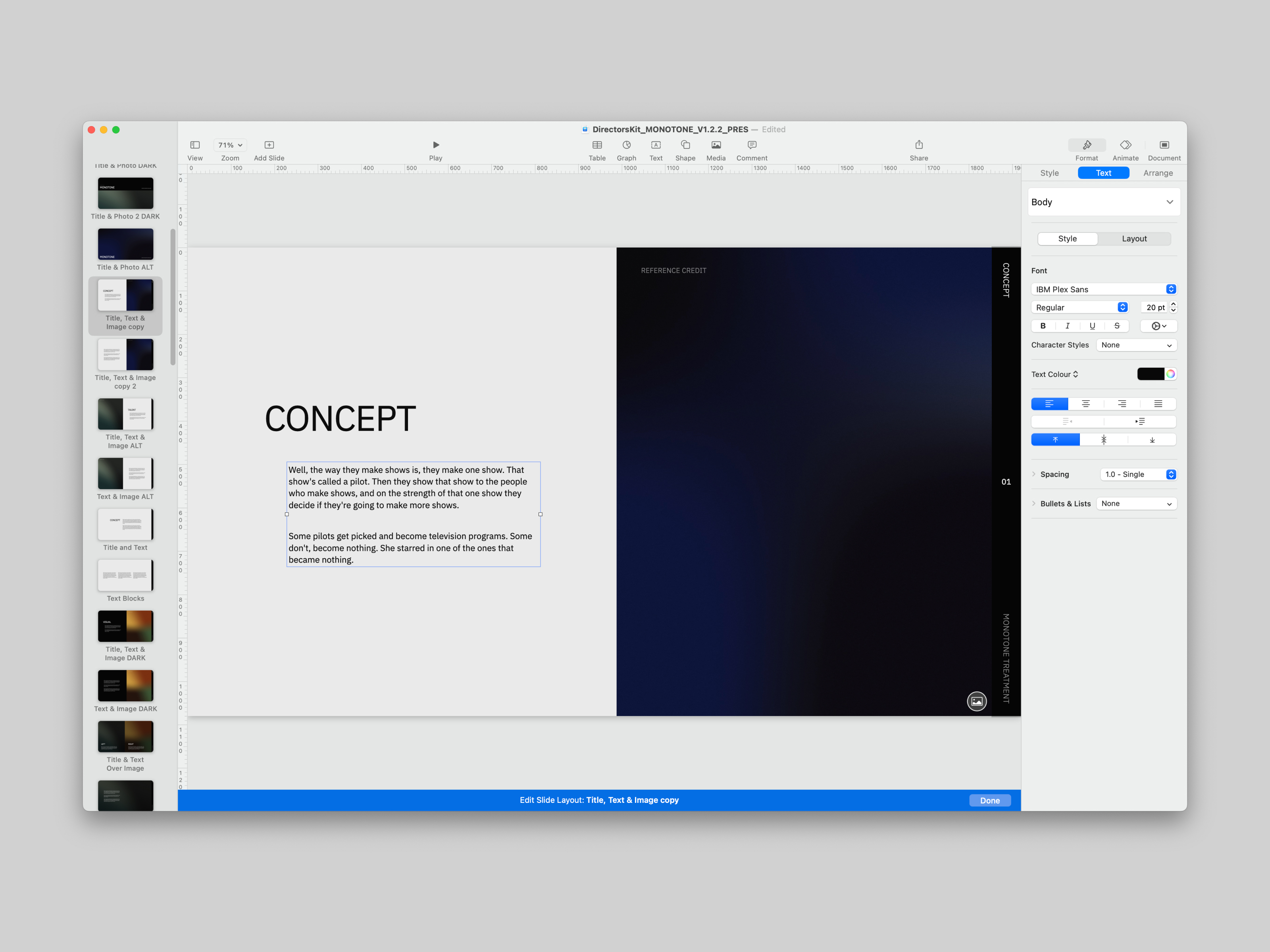Expand the Bullets & Lists section

point(1034,504)
